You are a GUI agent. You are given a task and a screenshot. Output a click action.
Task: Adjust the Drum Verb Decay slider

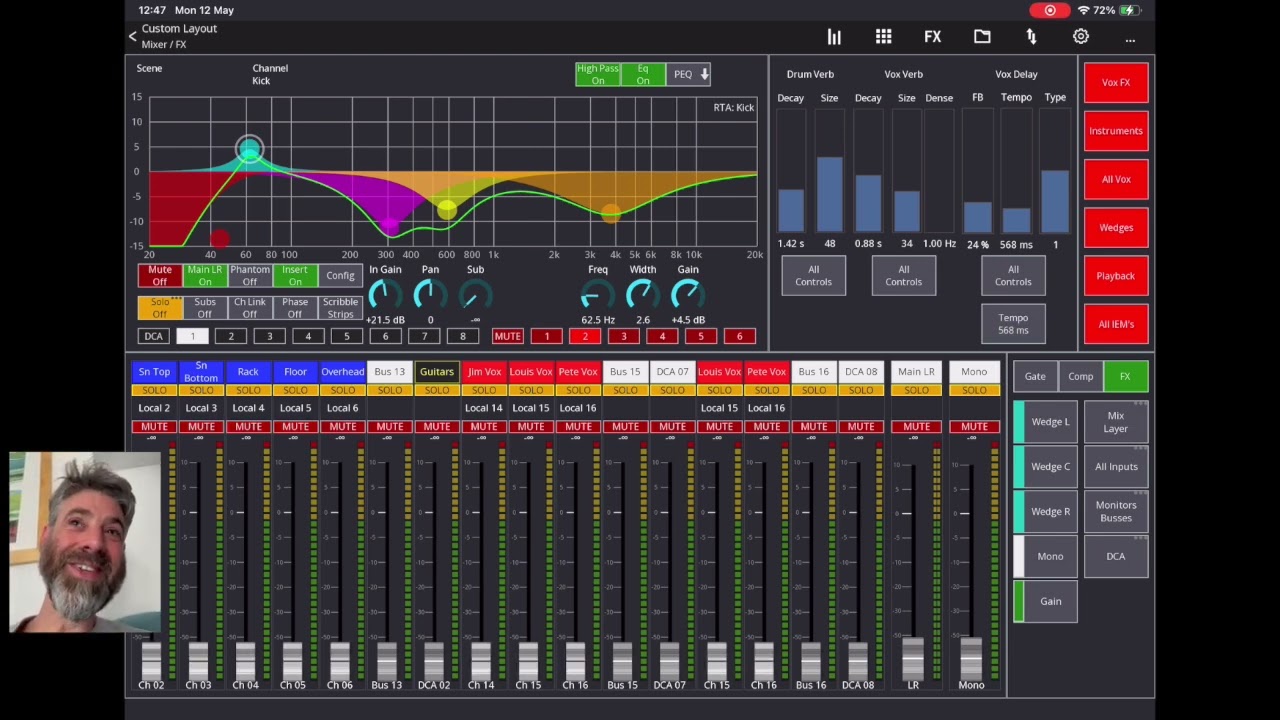pos(791,171)
